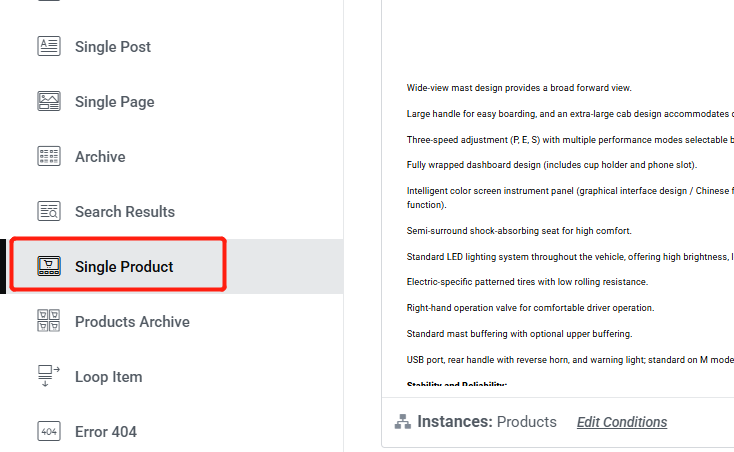Click the Single Product cart icon
Viewport: 734px width, 452px height.
click(49, 266)
